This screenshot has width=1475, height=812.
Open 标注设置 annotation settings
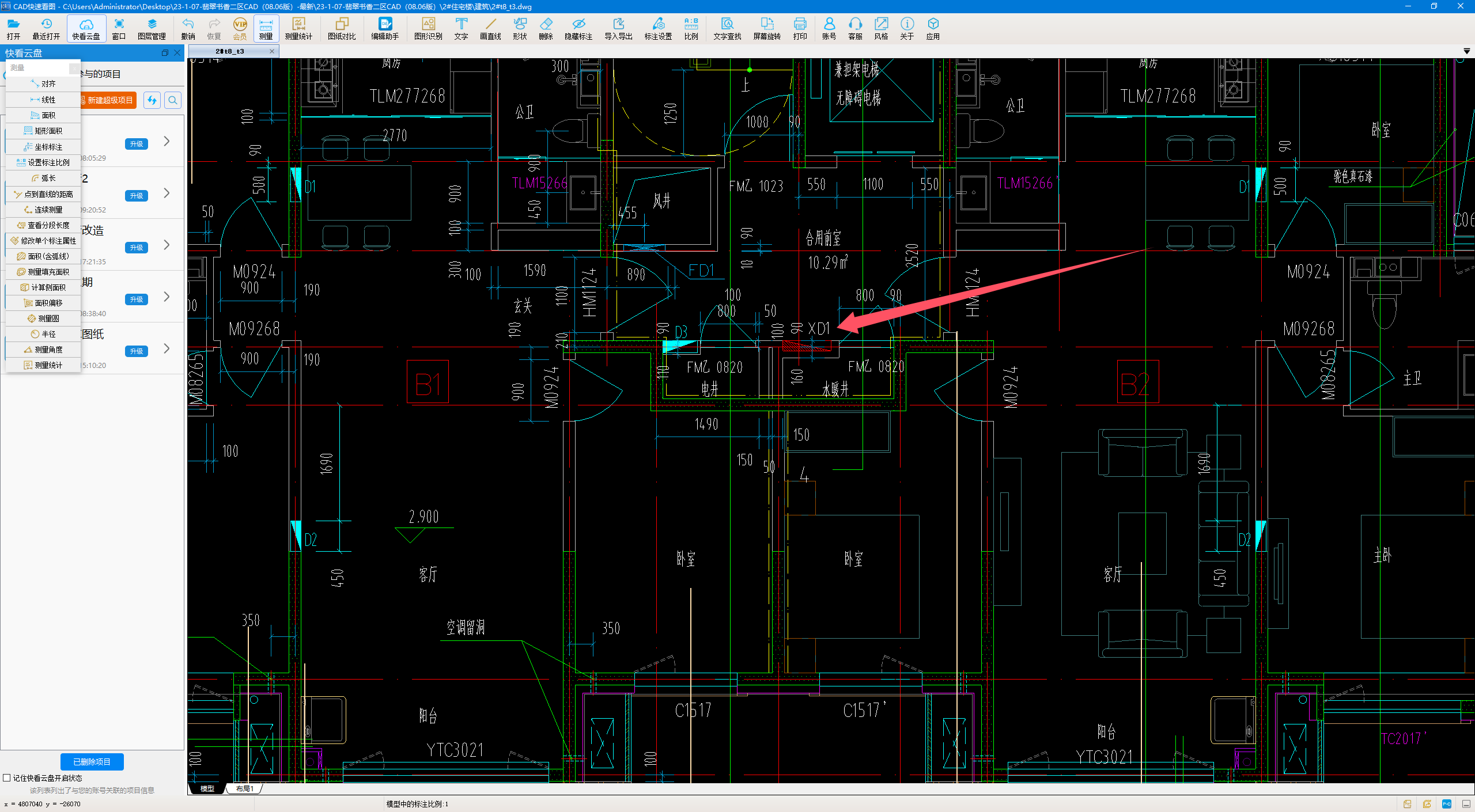658,28
